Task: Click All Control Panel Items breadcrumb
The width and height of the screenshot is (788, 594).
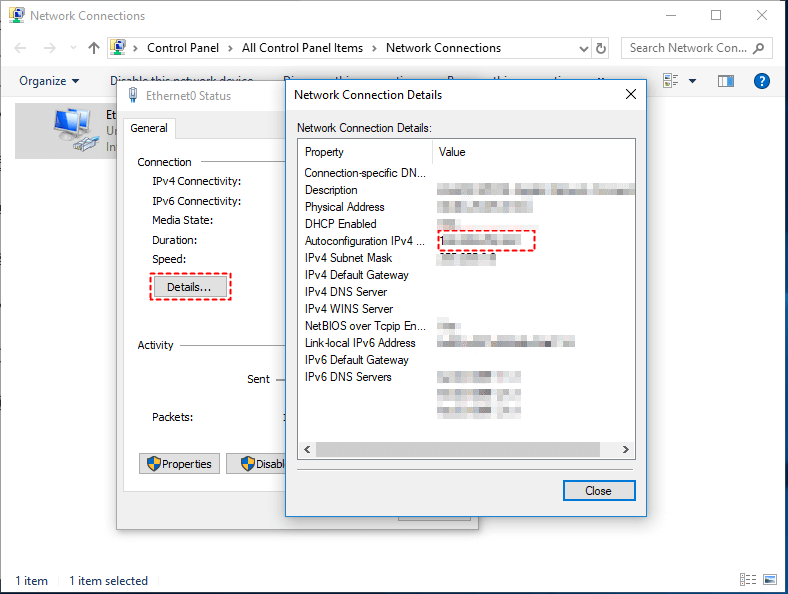Action: (x=302, y=48)
